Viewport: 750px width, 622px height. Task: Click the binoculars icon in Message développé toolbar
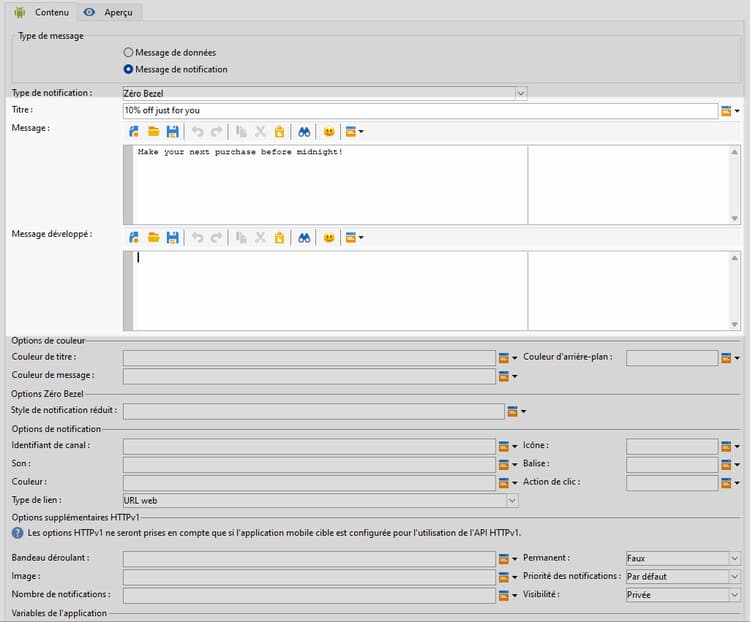coord(304,237)
